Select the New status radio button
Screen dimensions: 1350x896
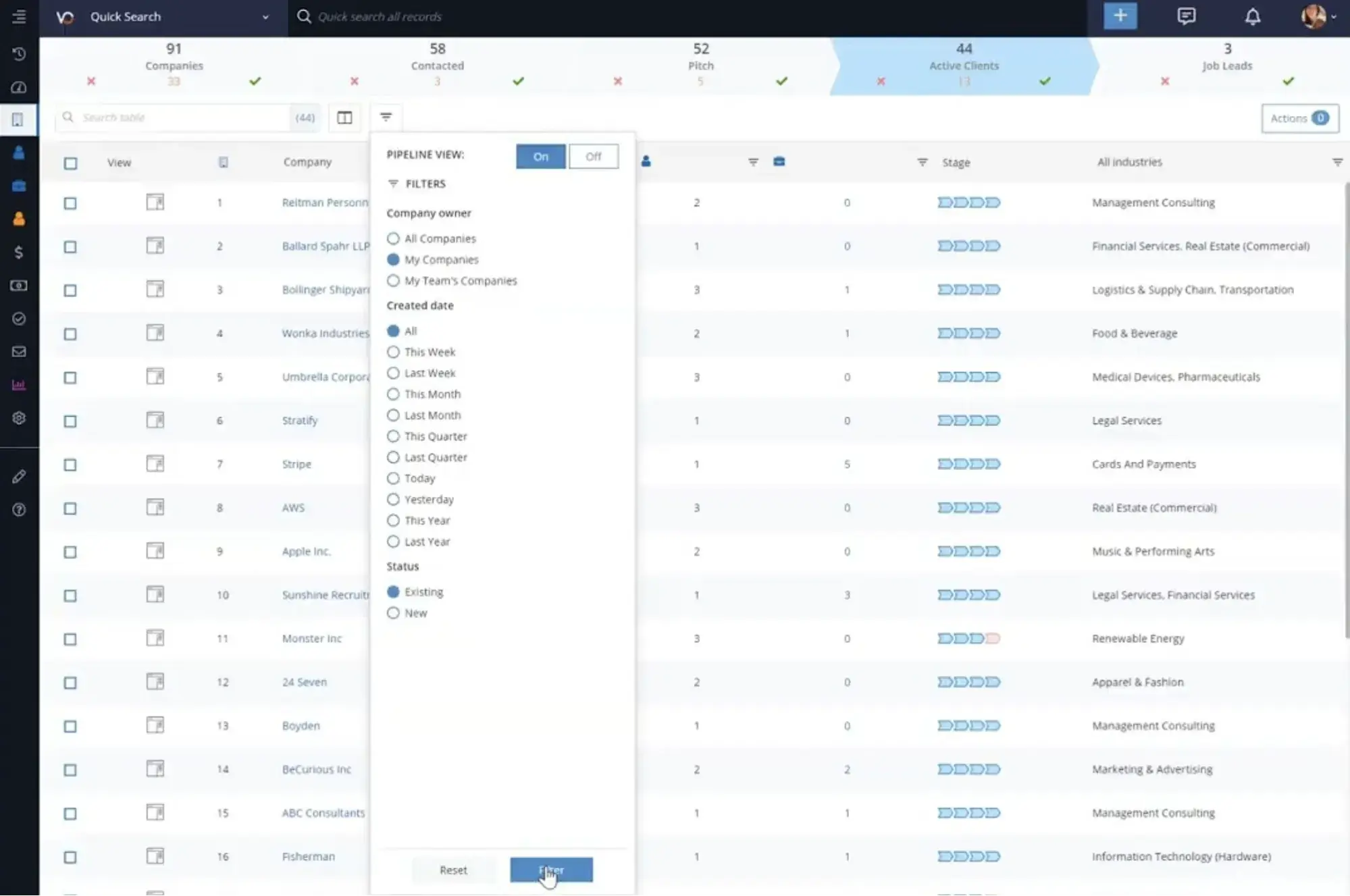click(394, 613)
